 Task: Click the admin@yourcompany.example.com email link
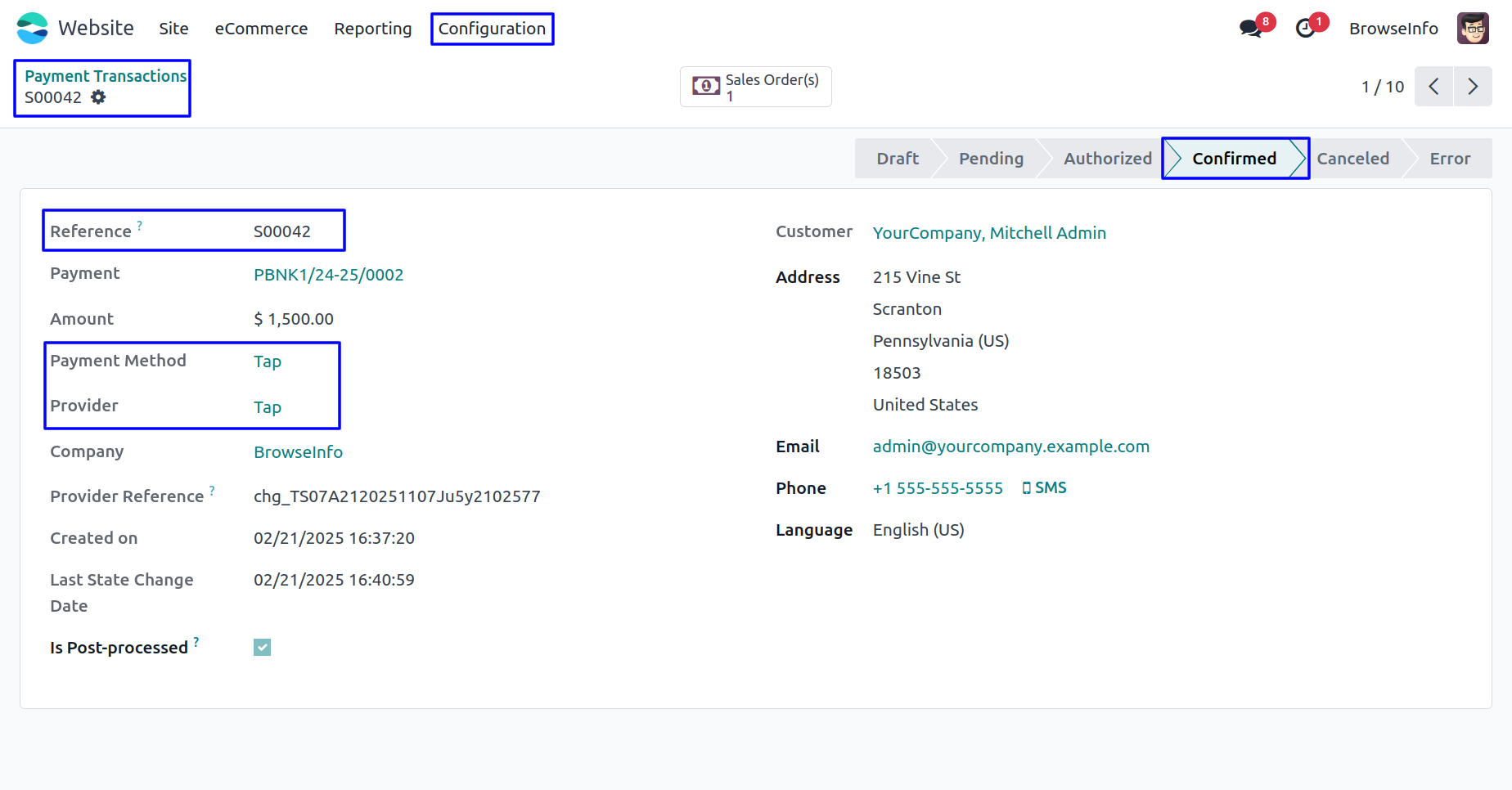tap(1010, 447)
